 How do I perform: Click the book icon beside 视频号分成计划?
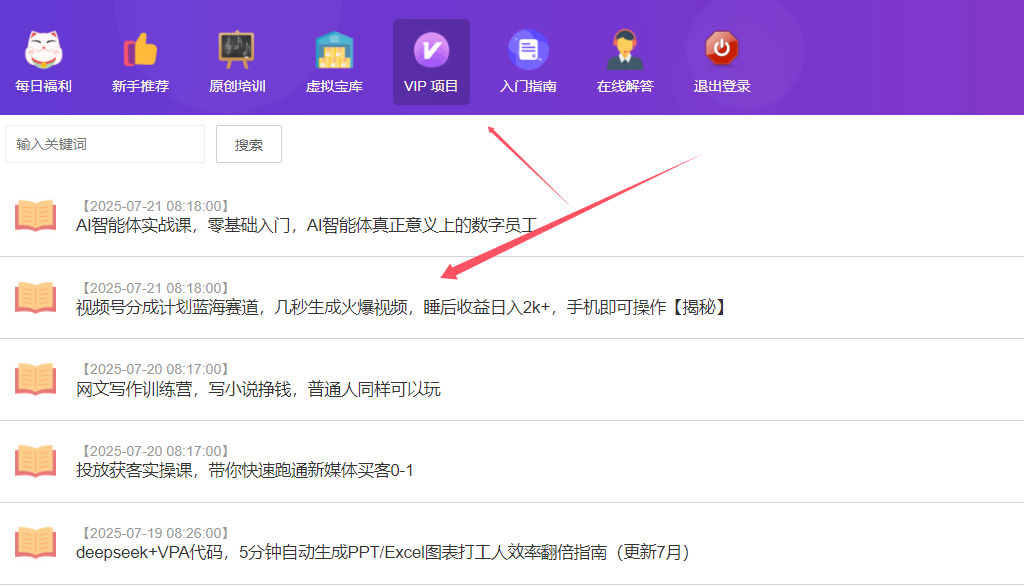tap(35, 298)
